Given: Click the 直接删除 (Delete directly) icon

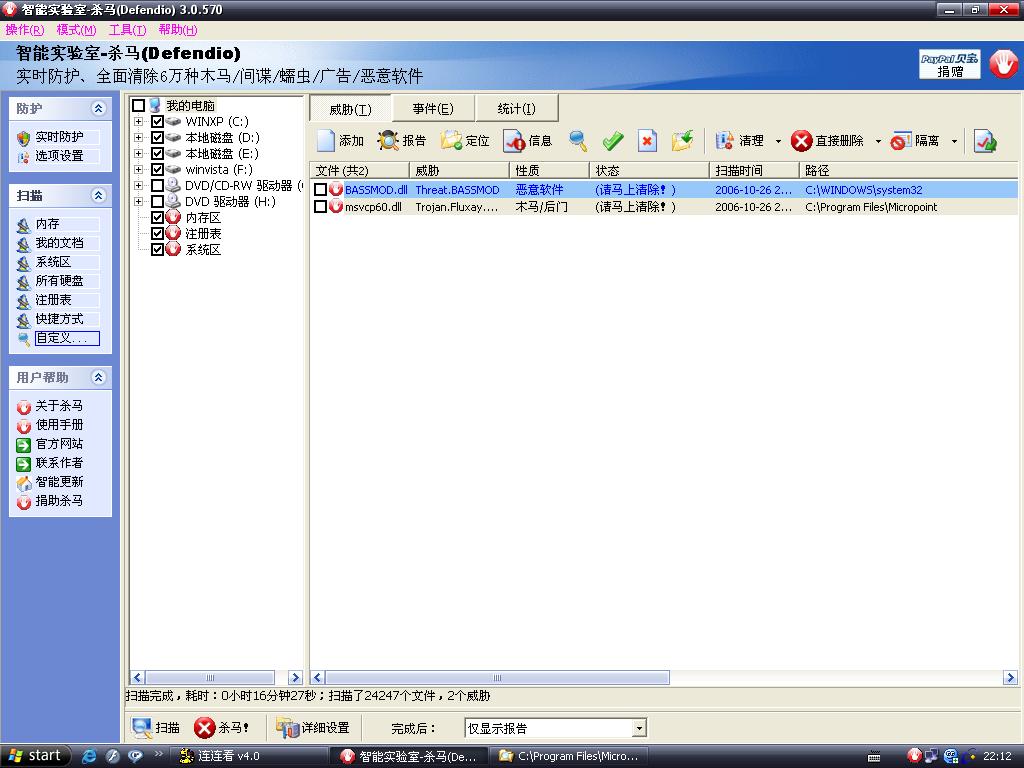Looking at the screenshot, I should (x=801, y=140).
